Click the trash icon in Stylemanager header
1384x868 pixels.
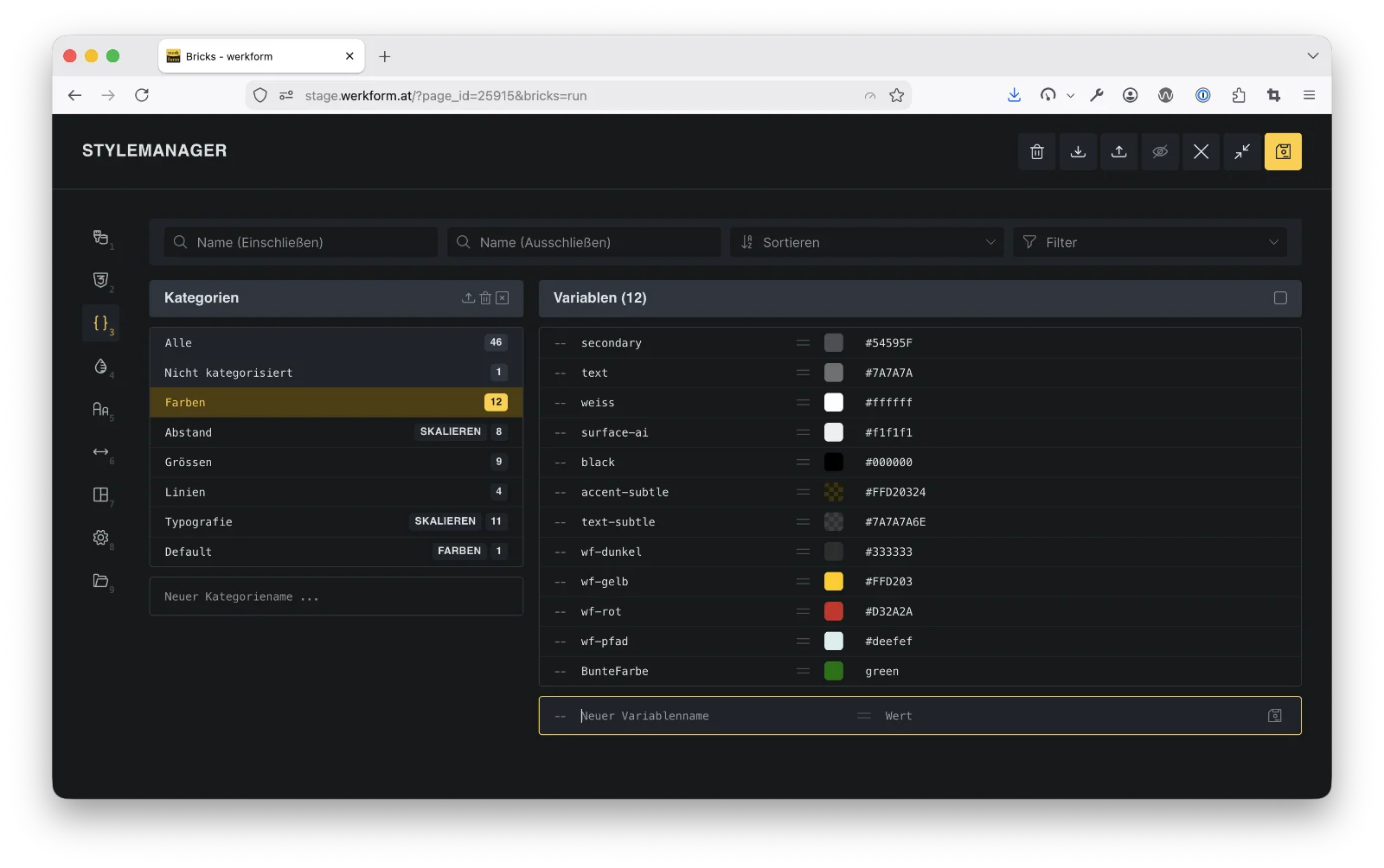coord(1037,151)
